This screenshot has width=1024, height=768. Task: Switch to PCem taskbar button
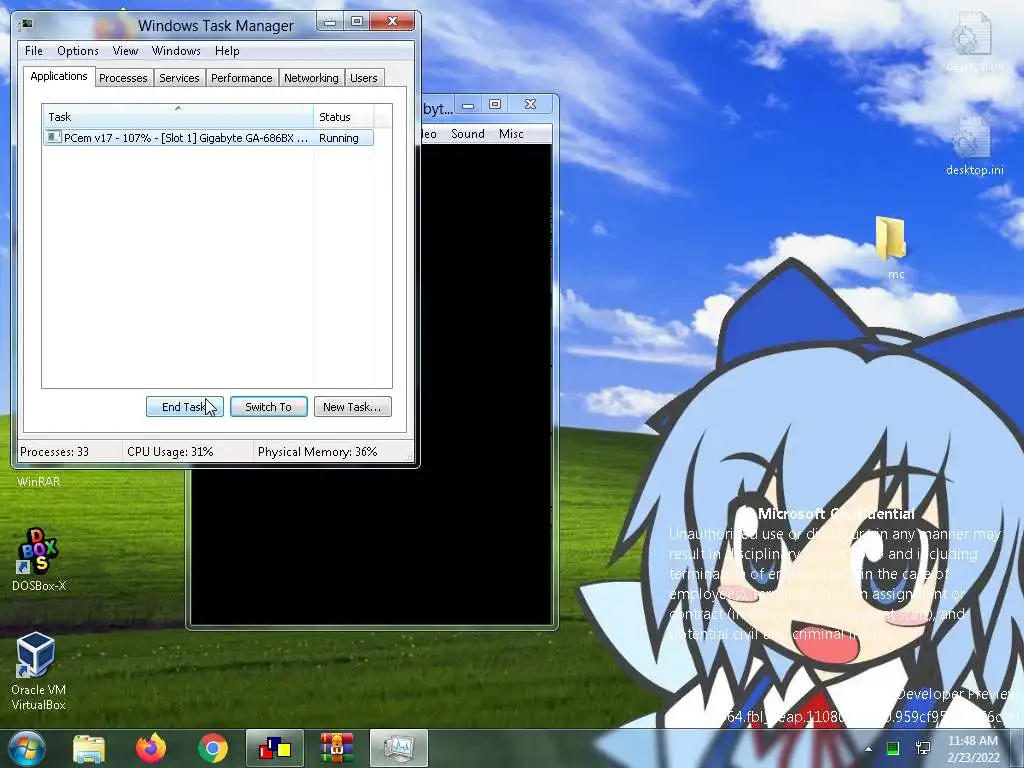[x=275, y=748]
